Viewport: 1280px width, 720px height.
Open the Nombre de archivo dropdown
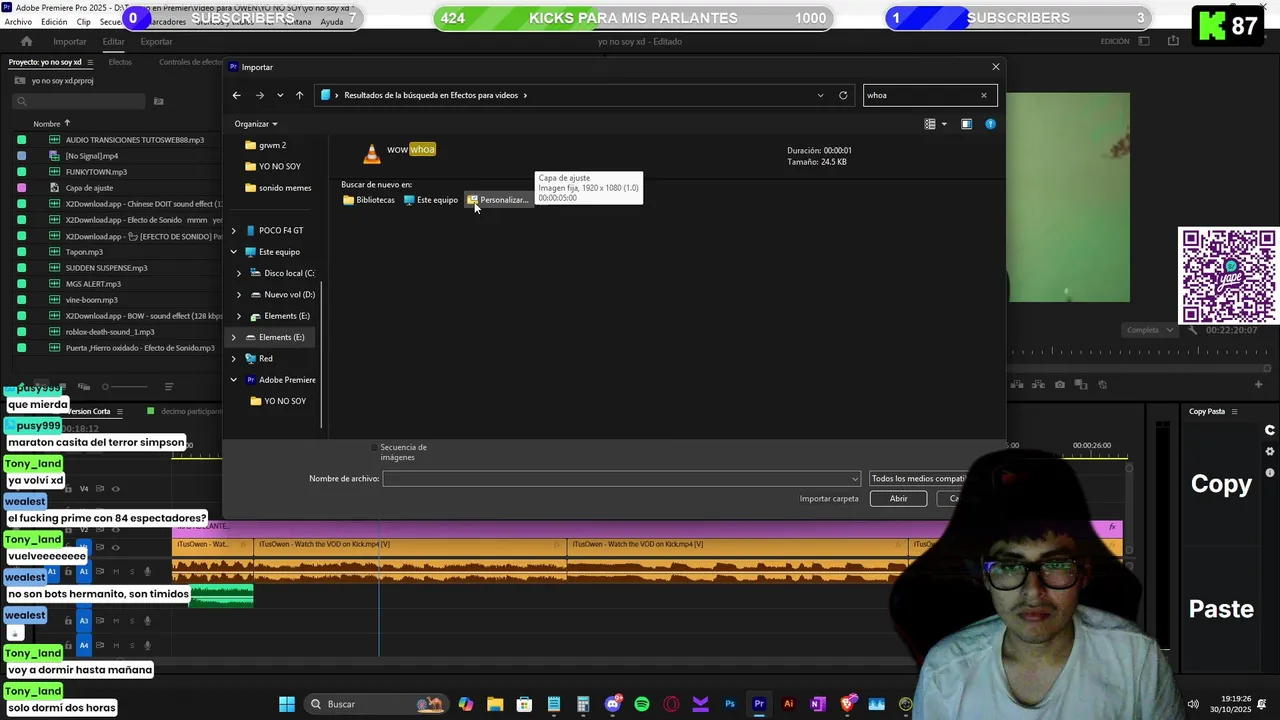point(854,479)
